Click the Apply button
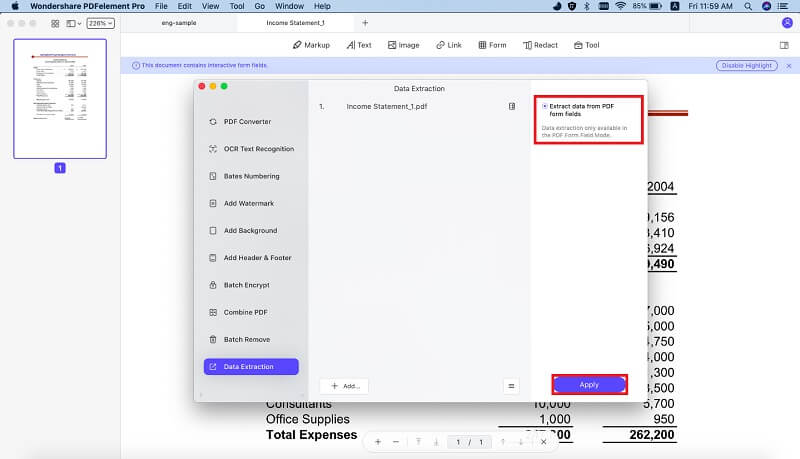800x459 pixels. point(589,385)
